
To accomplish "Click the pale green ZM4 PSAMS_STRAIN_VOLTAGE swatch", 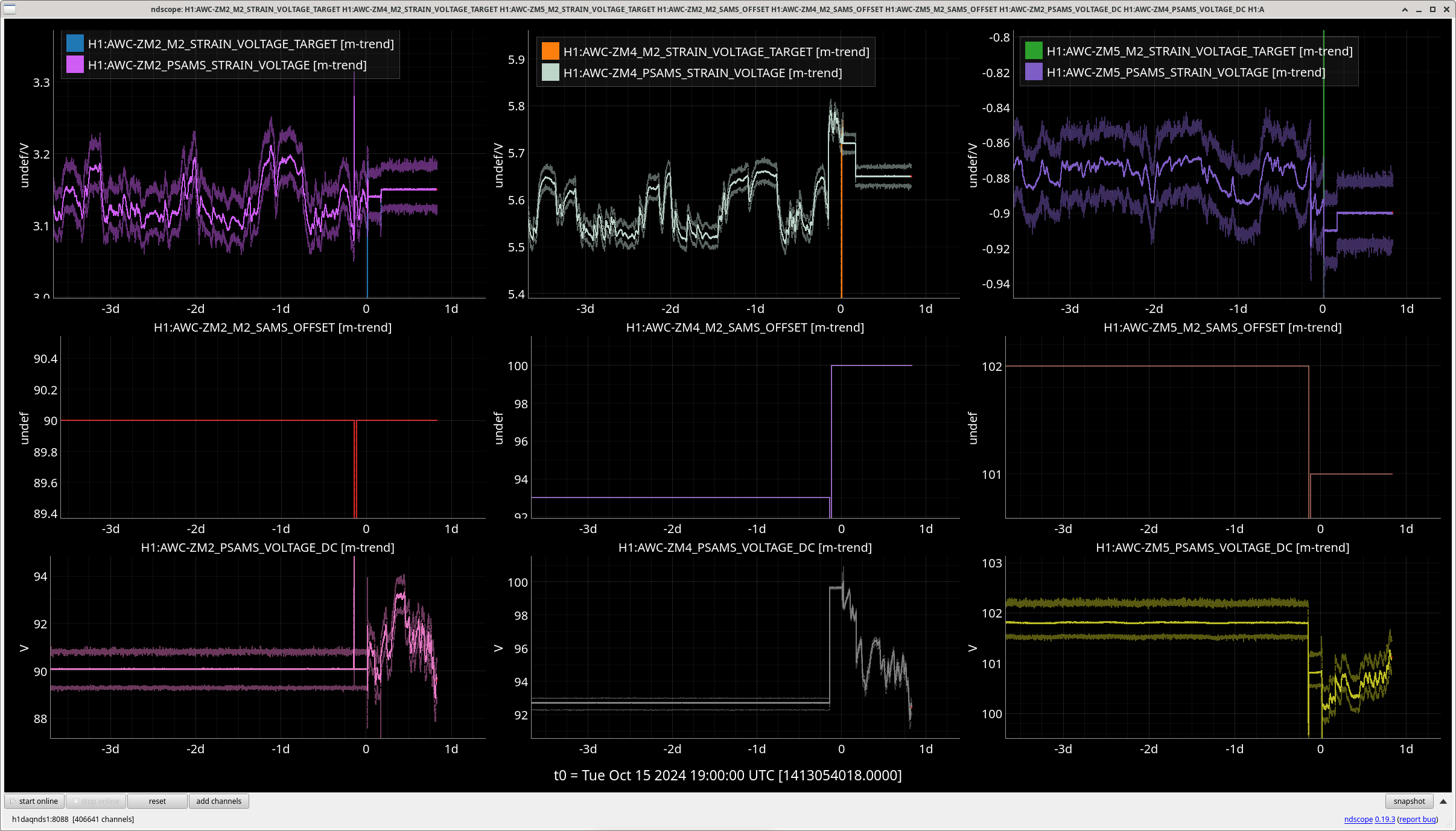I will 550,72.
